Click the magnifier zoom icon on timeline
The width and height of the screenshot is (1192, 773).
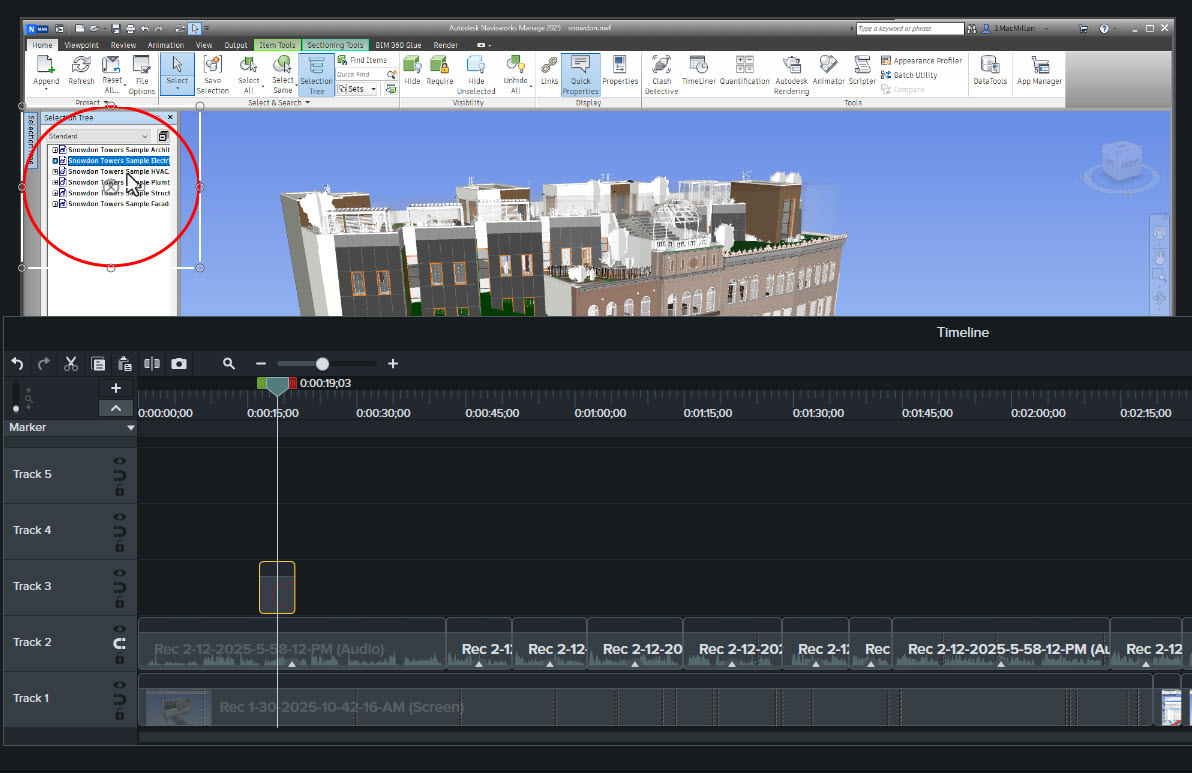tap(229, 364)
